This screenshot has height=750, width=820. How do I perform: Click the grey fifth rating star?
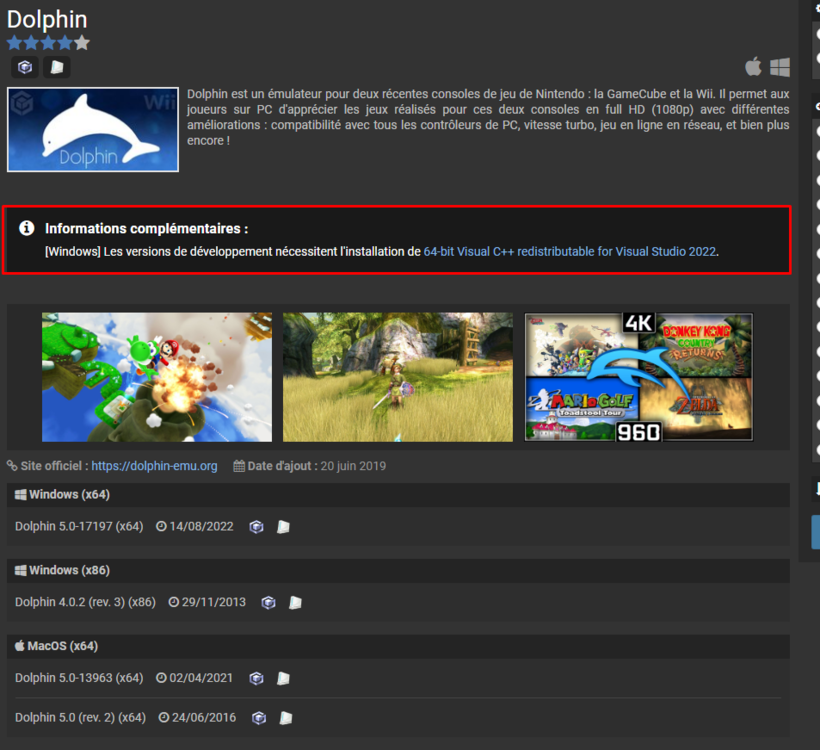click(82, 43)
